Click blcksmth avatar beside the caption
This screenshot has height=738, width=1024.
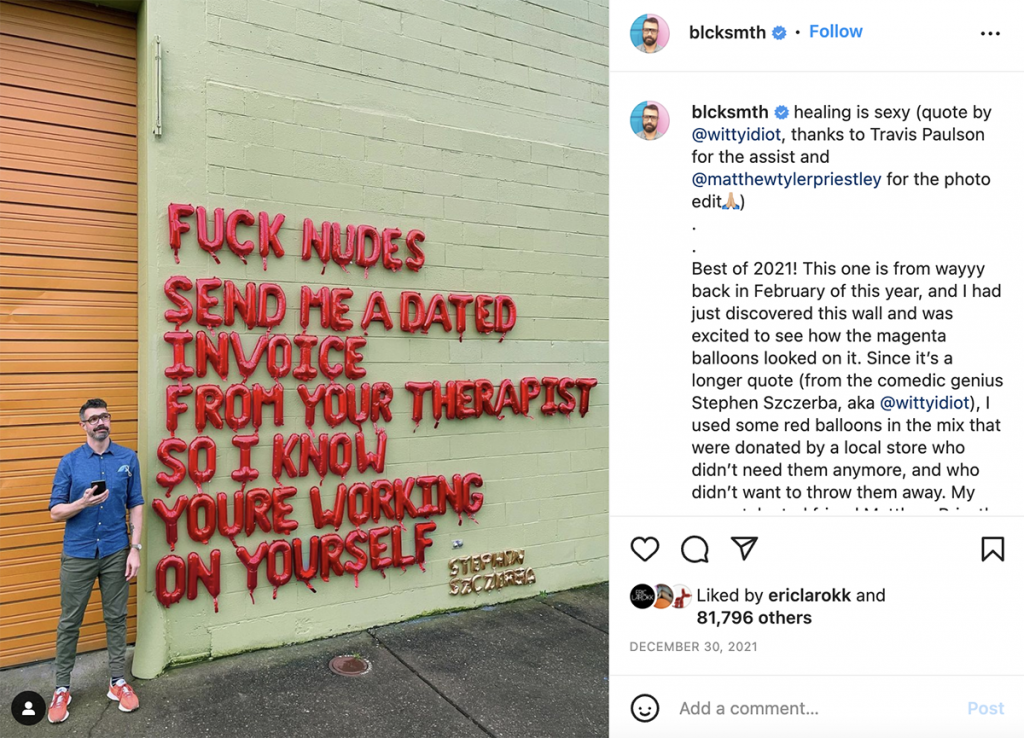pyautogui.click(x=649, y=120)
